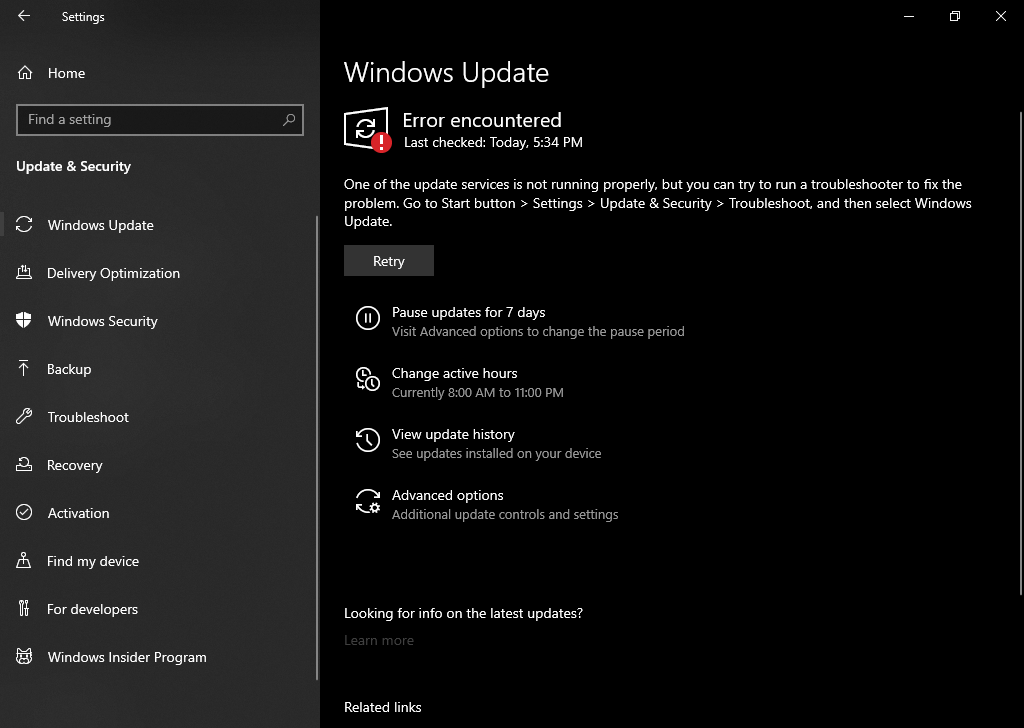Click the Windows Update sync icon in sidebar
Viewport: 1024px width, 728px height.
tap(24, 225)
